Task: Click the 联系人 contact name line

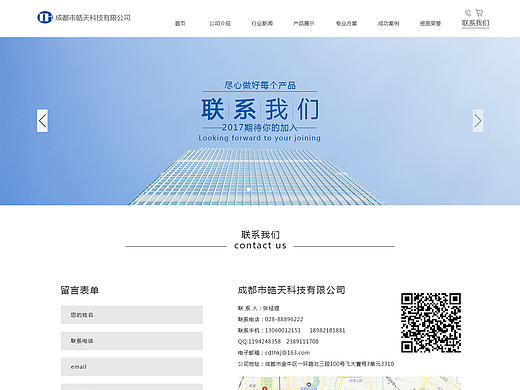Action: [x=259, y=308]
